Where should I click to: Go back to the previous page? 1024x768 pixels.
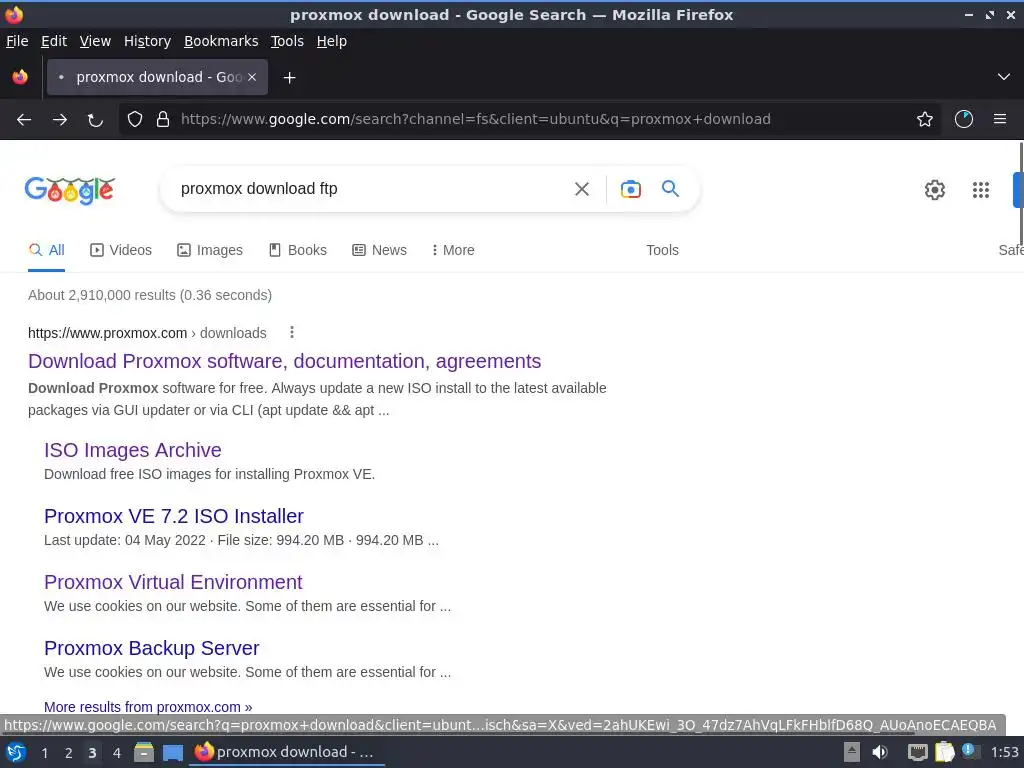pos(24,120)
